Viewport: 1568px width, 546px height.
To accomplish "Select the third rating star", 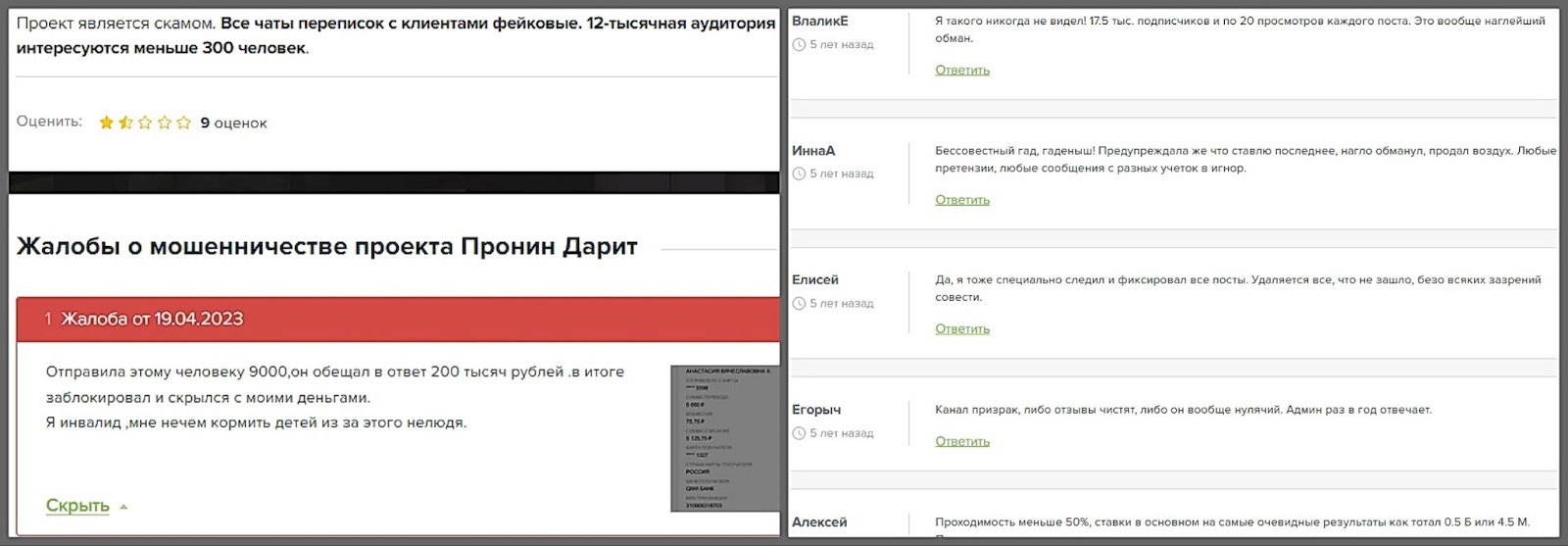I will pyautogui.click(x=145, y=123).
